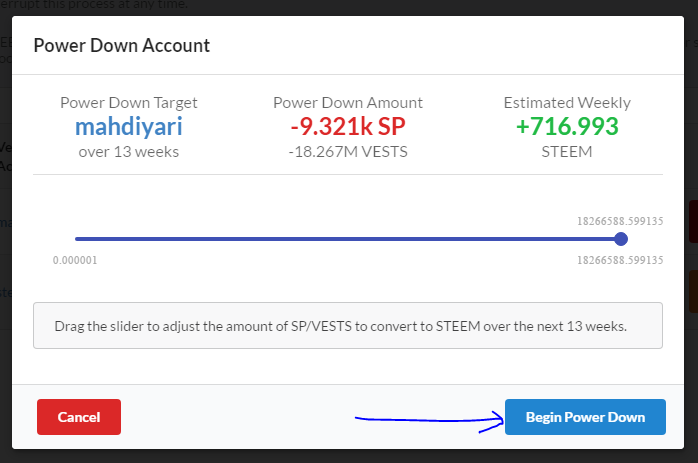Click the round slider handle
The width and height of the screenshot is (698, 463).
[x=621, y=239]
